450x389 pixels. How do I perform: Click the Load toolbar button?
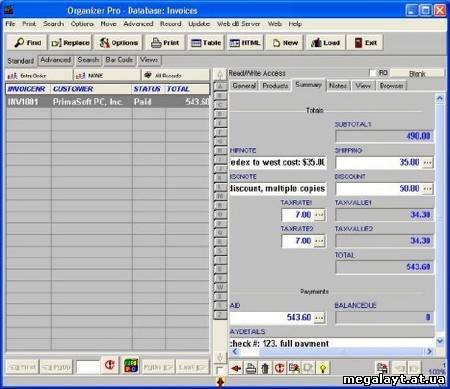coord(325,43)
